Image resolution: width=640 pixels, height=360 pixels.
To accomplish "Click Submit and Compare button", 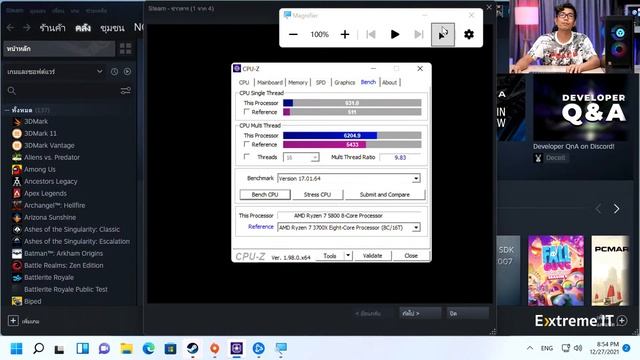I will pos(385,195).
